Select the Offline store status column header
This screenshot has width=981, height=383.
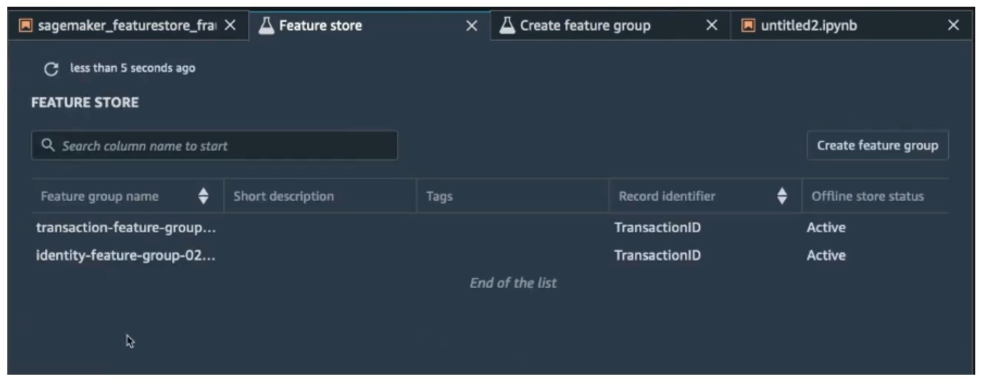coord(868,197)
